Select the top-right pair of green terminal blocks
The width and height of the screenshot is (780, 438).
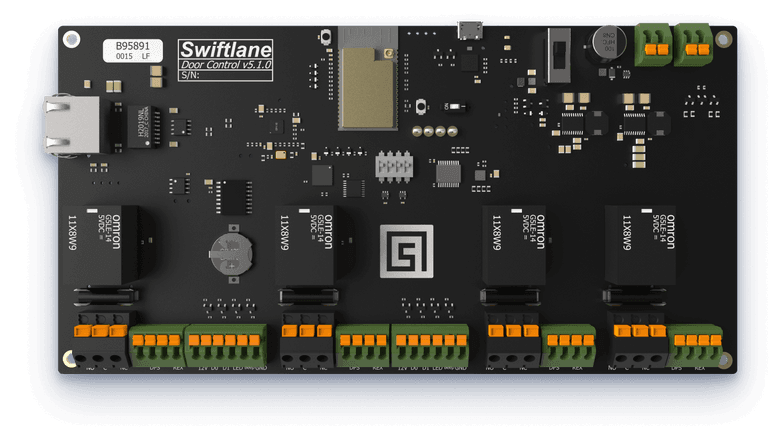point(676,42)
